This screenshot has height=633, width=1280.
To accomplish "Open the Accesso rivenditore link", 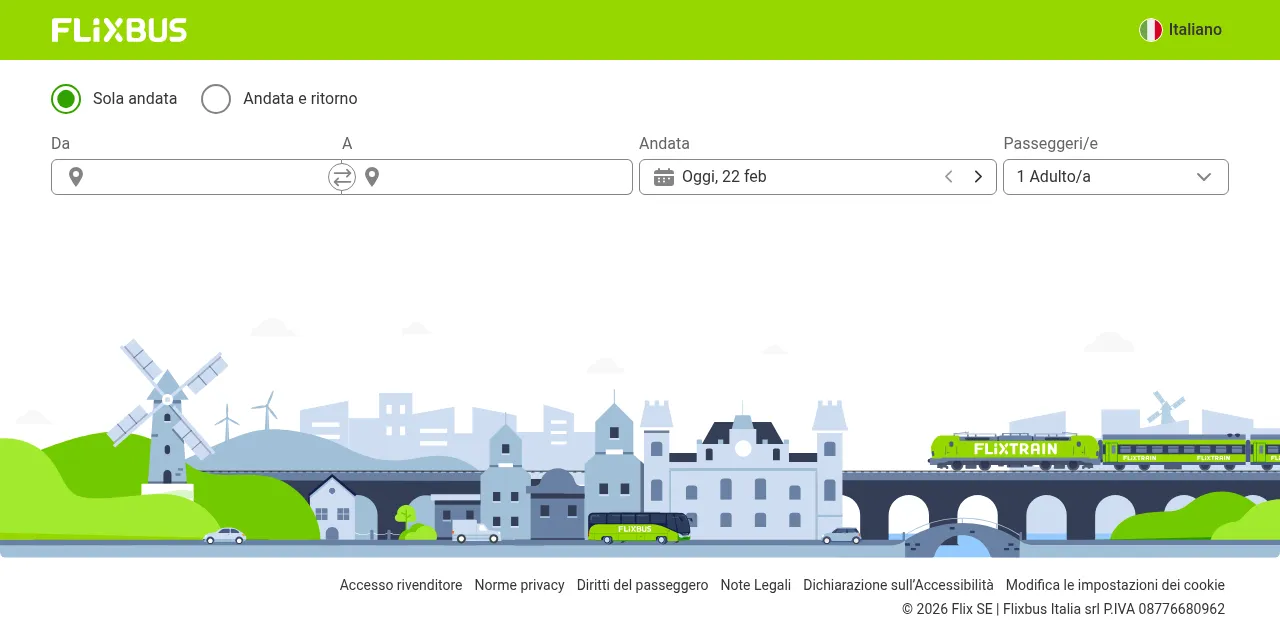I will (401, 585).
